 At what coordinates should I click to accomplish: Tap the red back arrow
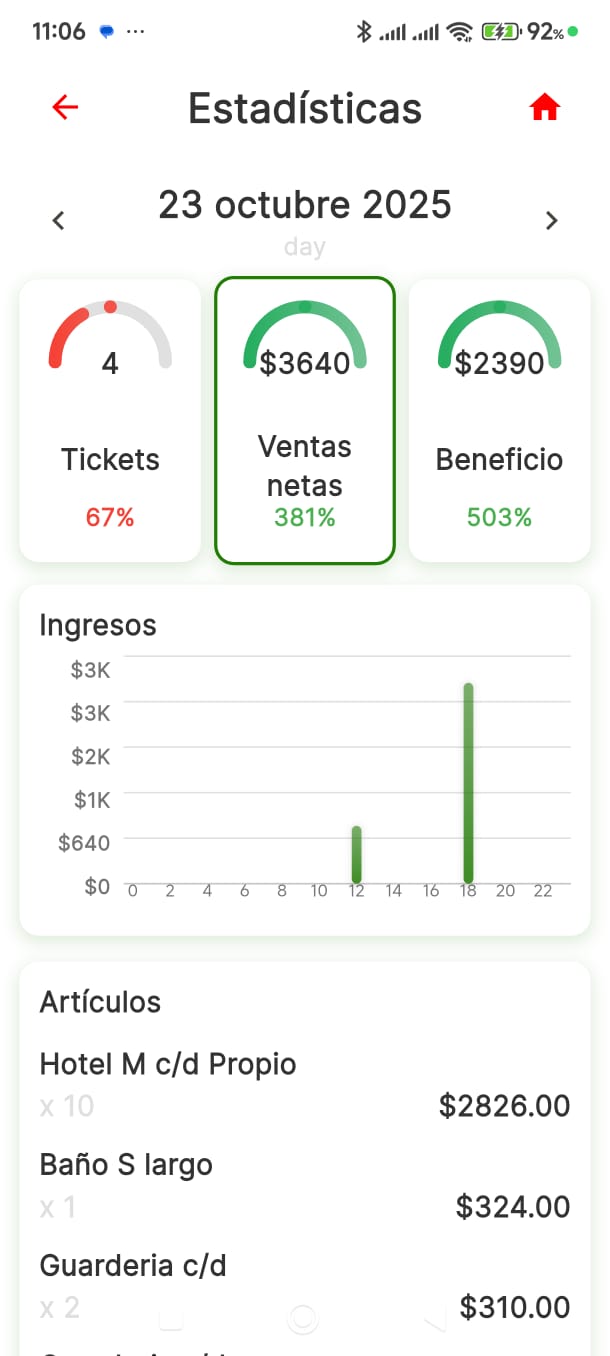(x=65, y=107)
